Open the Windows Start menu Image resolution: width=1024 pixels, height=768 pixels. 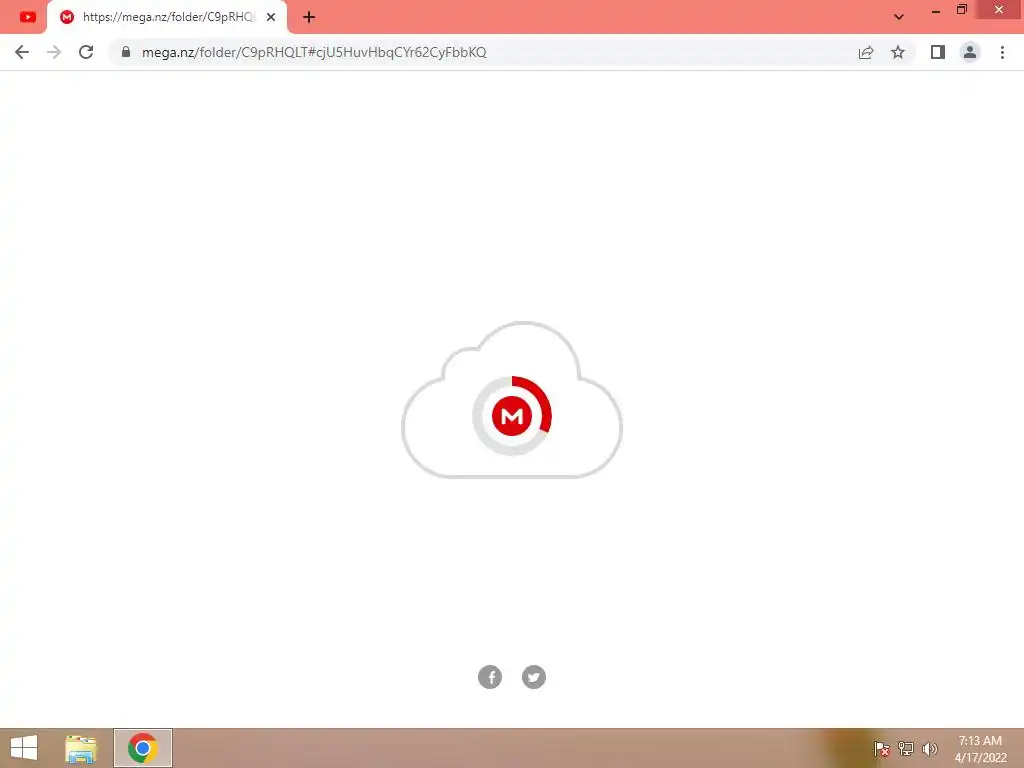tap(24, 748)
